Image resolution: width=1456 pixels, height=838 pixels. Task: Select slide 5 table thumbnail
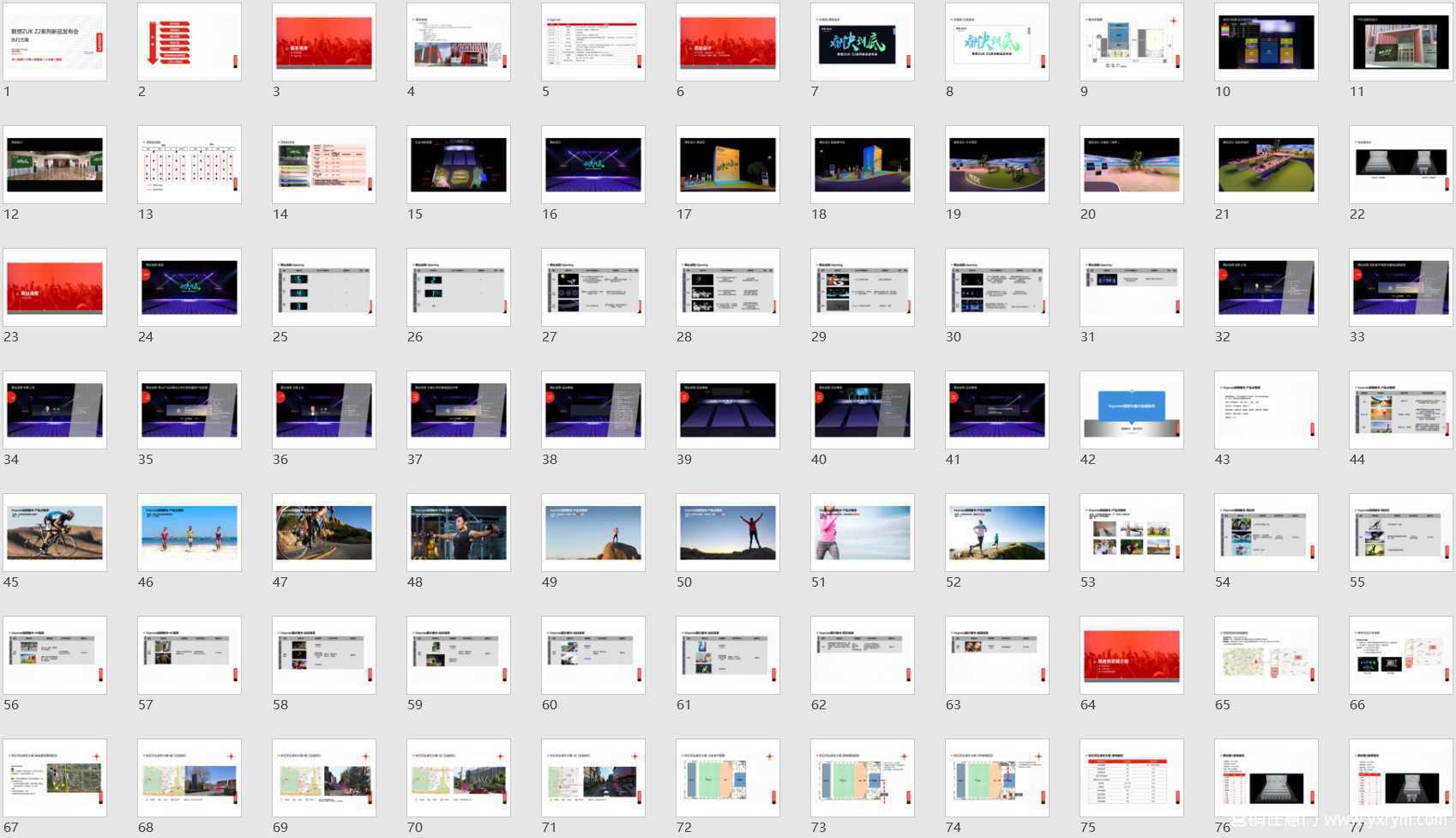click(593, 42)
